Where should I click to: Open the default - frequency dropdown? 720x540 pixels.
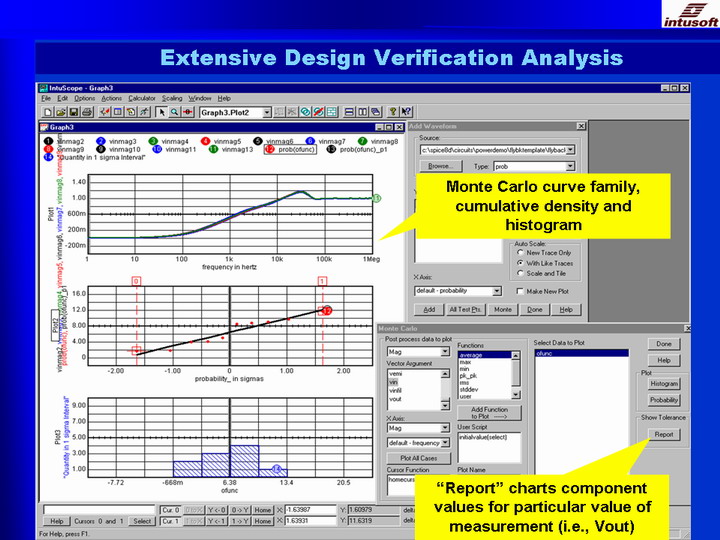click(x=444, y=443)
